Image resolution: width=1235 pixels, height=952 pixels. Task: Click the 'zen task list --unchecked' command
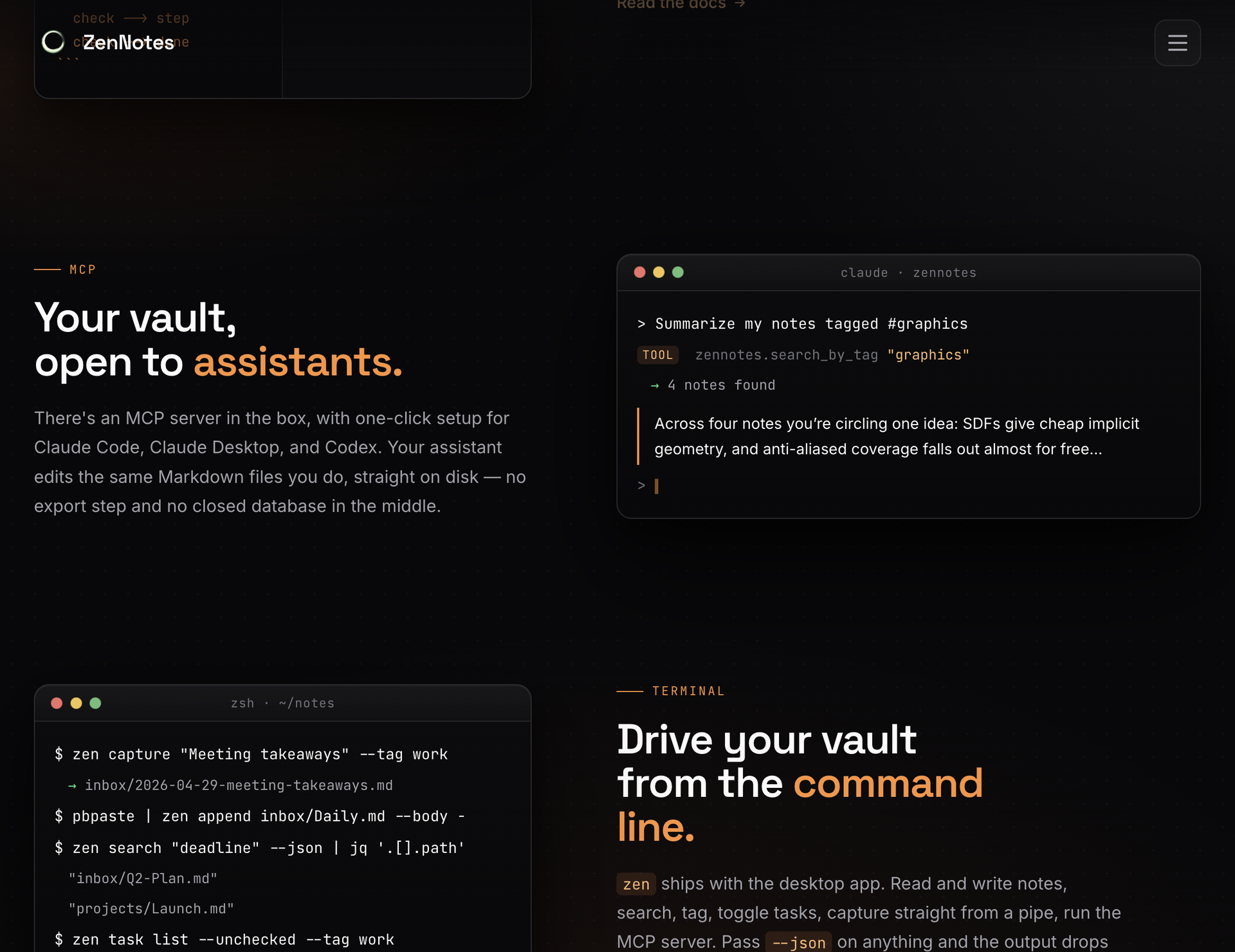point(224,940)
